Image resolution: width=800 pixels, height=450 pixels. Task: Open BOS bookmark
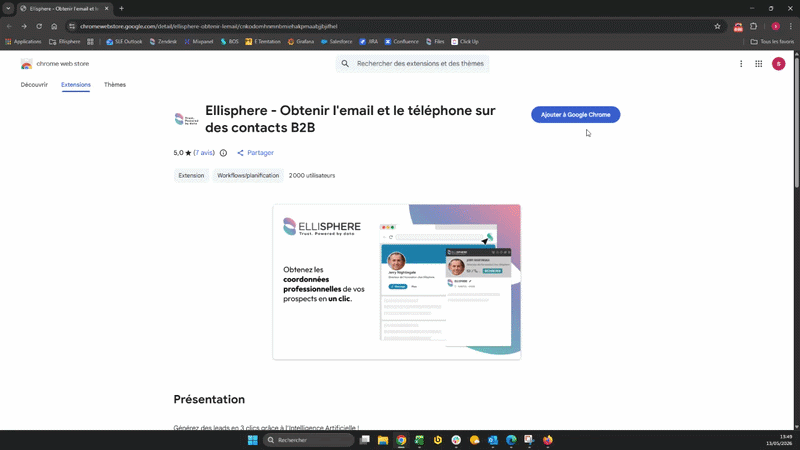(x=229, y=42)
